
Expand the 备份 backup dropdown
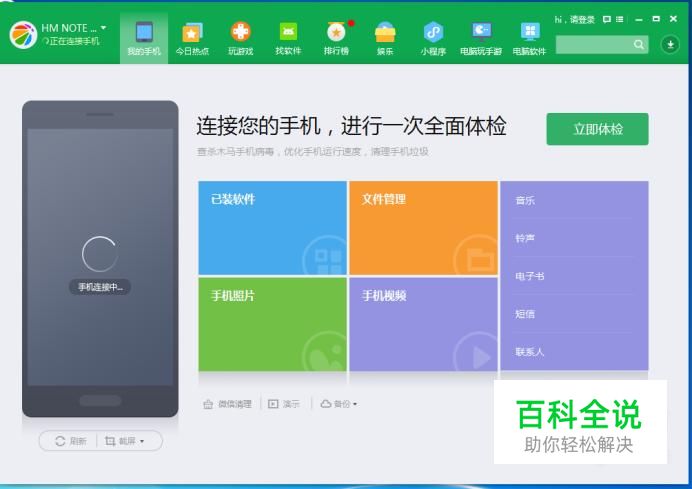tap(338, 404)
